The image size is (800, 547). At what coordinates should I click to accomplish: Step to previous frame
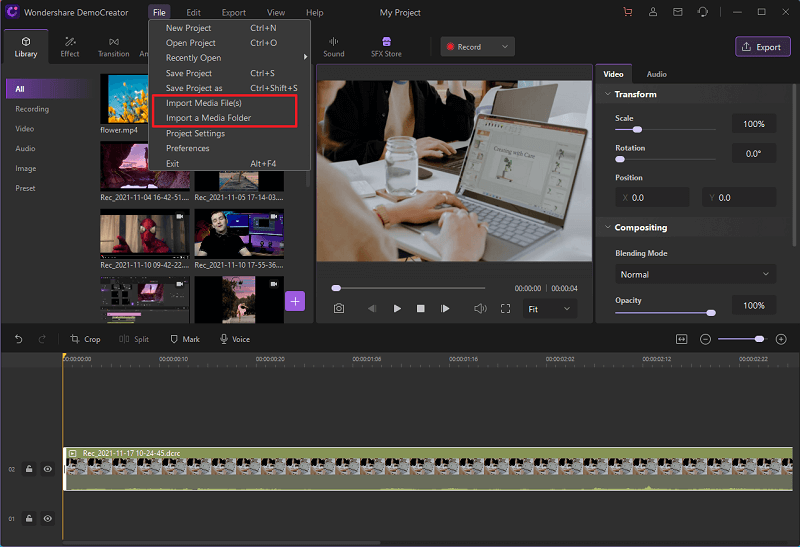(372, 309)
